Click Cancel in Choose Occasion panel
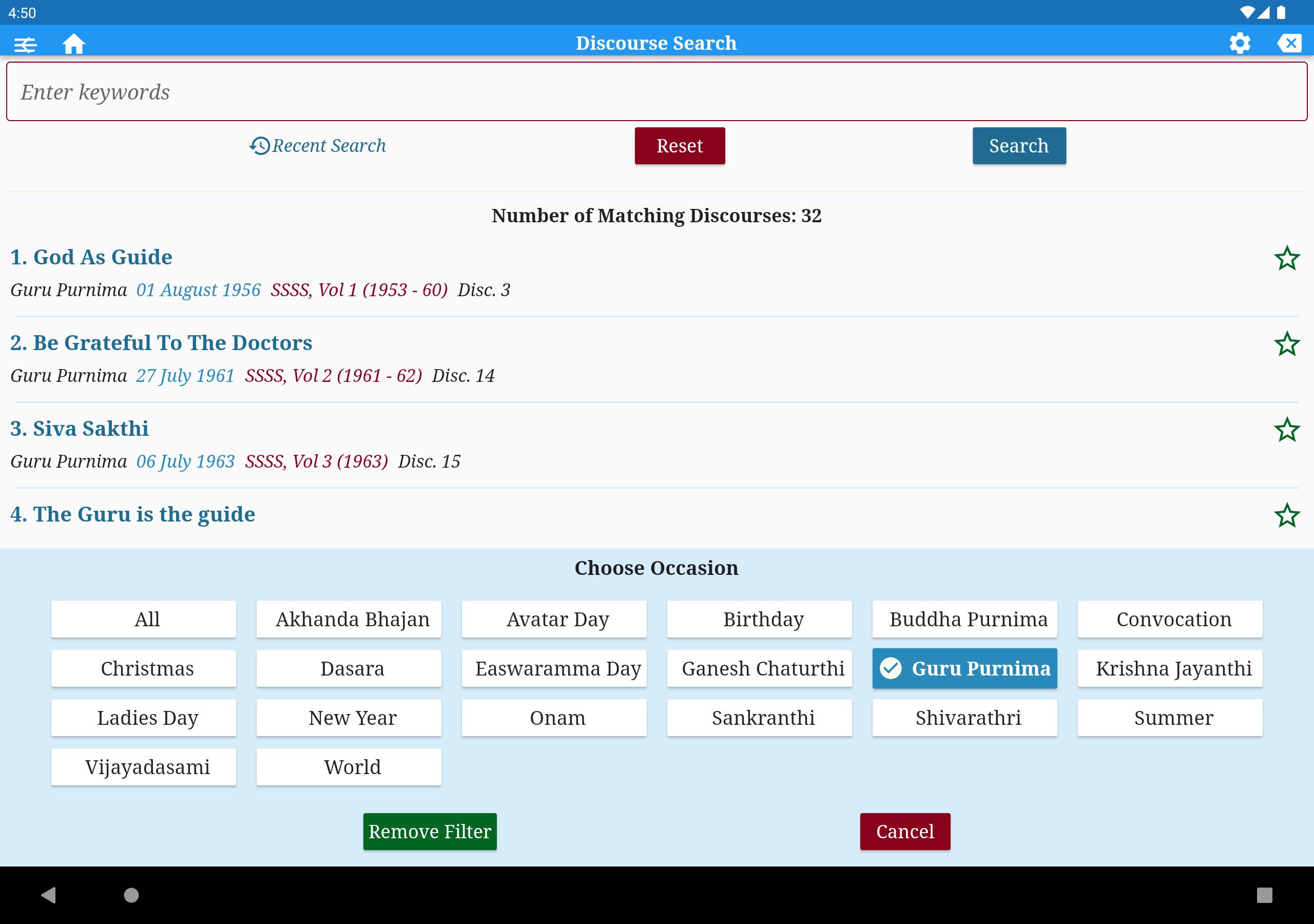The height and width of the screenshot is (924, 1314). (905, 831)
